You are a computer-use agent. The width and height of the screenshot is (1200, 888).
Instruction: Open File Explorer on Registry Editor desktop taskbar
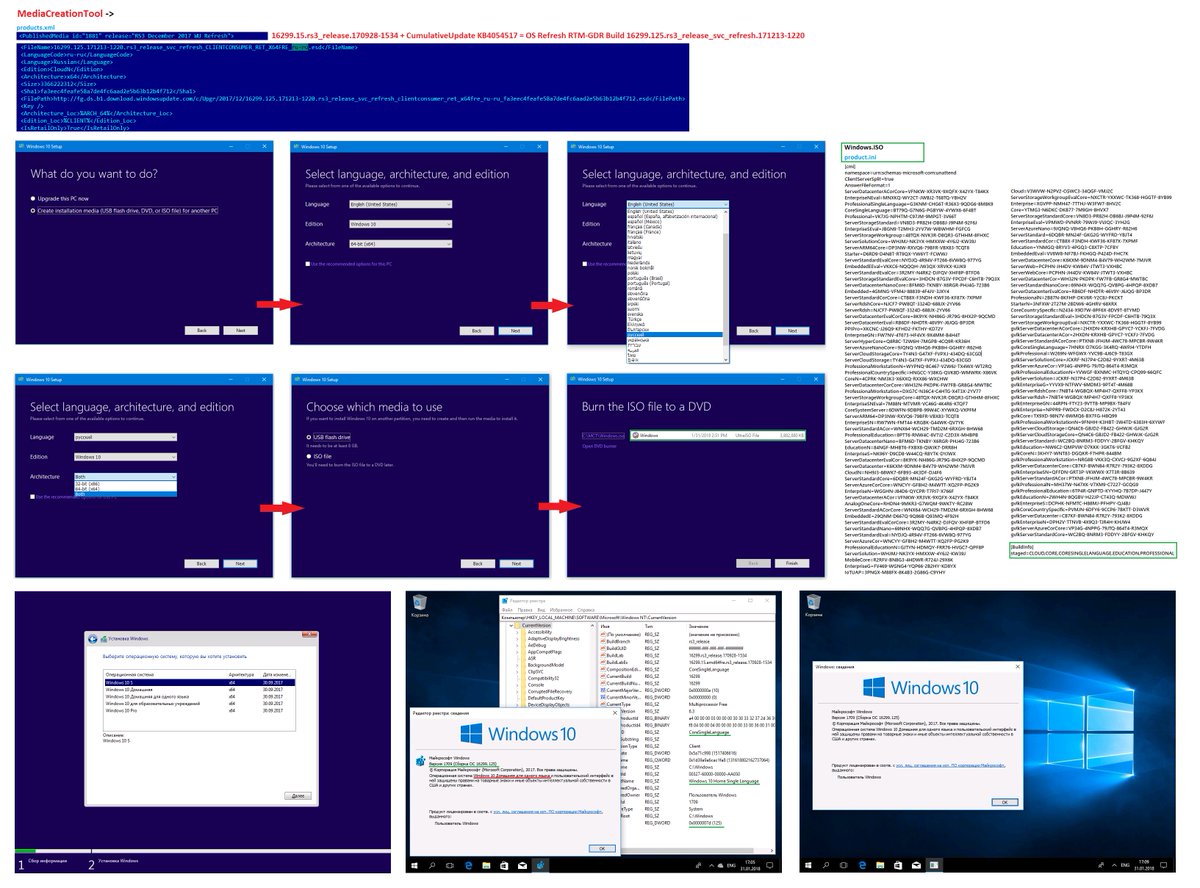tap(486, 865)
